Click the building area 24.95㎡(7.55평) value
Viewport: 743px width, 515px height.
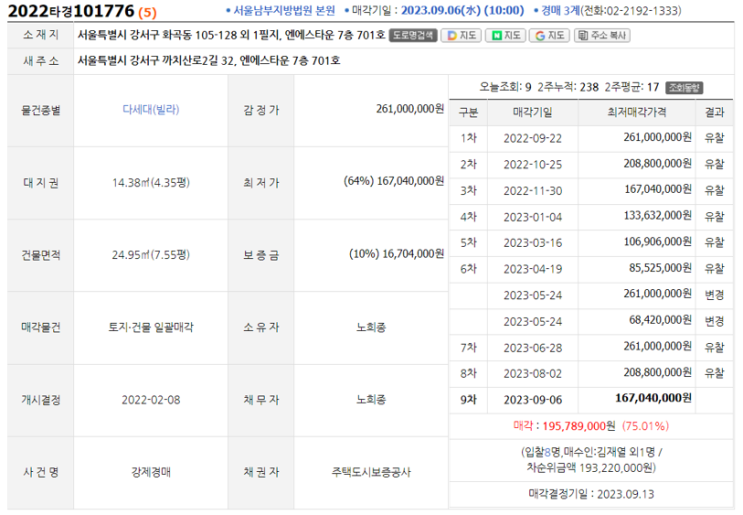pos(151,255)
